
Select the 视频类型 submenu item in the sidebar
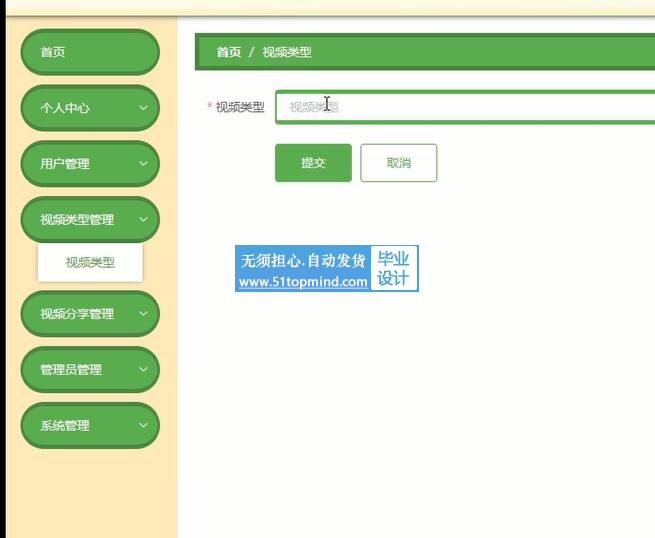coord(90,263)
